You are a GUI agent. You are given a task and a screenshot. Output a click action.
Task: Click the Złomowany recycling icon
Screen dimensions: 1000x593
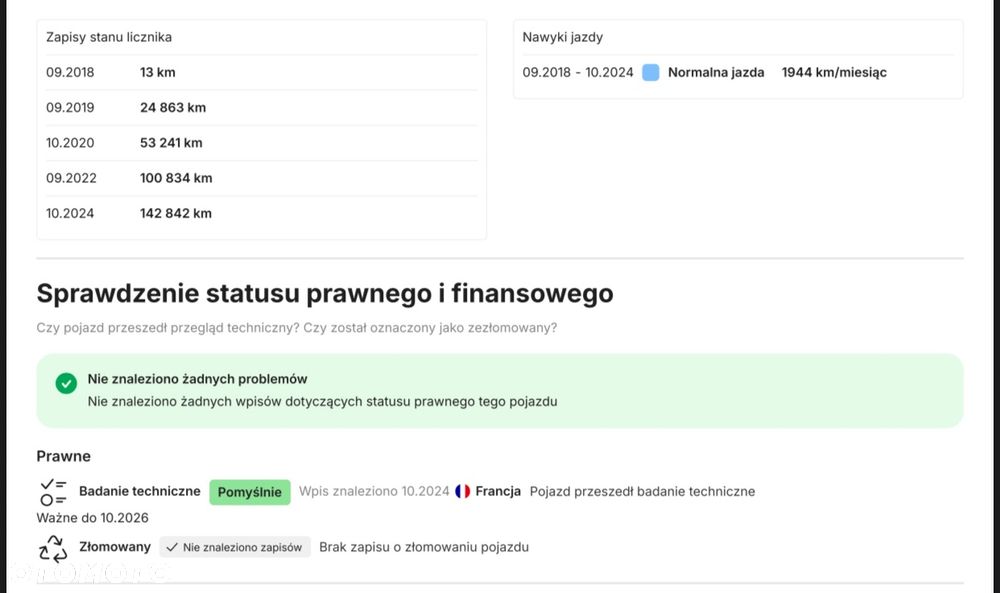coord(53,547)
